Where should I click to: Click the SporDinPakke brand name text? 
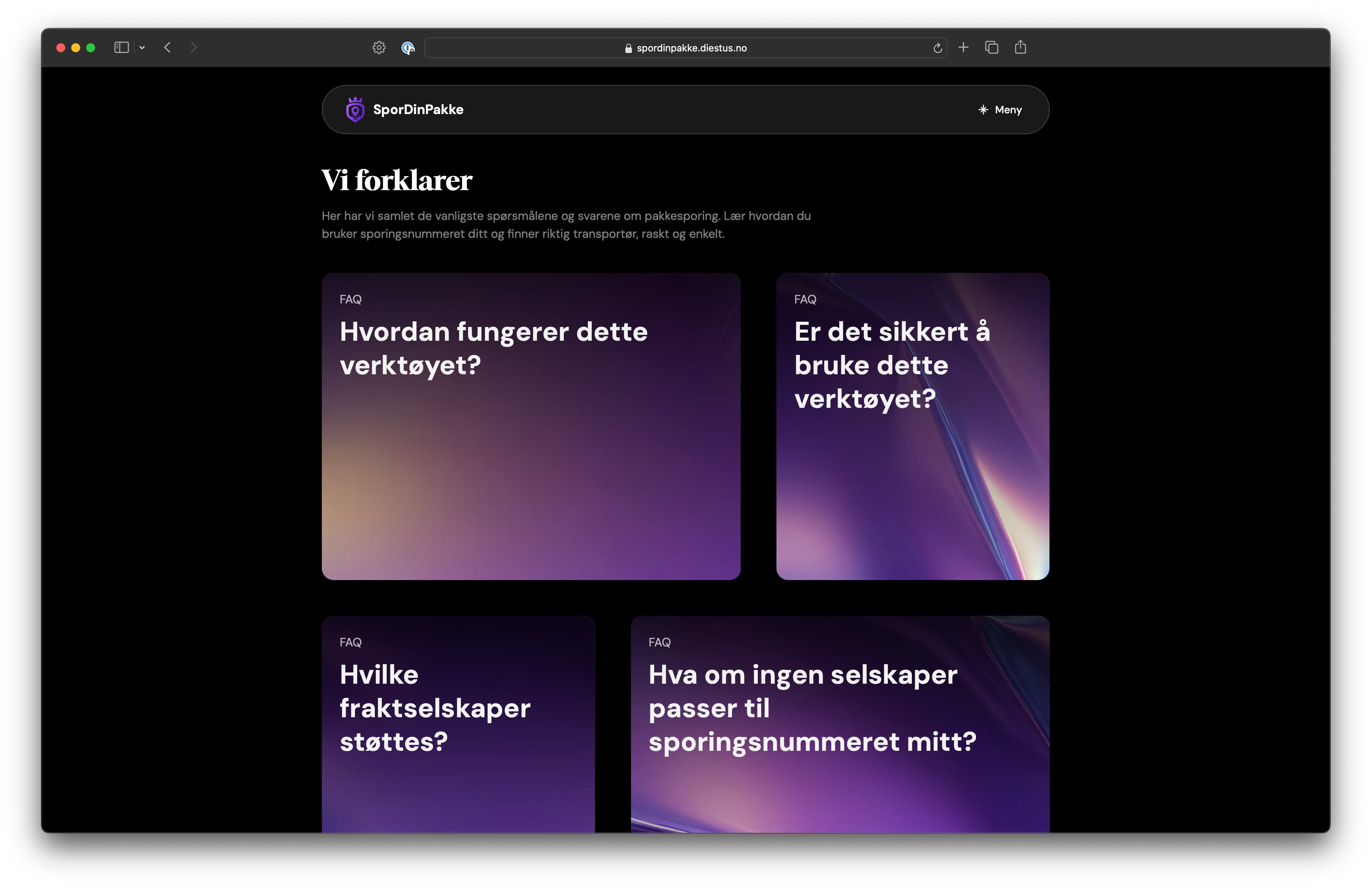[418, 110]
